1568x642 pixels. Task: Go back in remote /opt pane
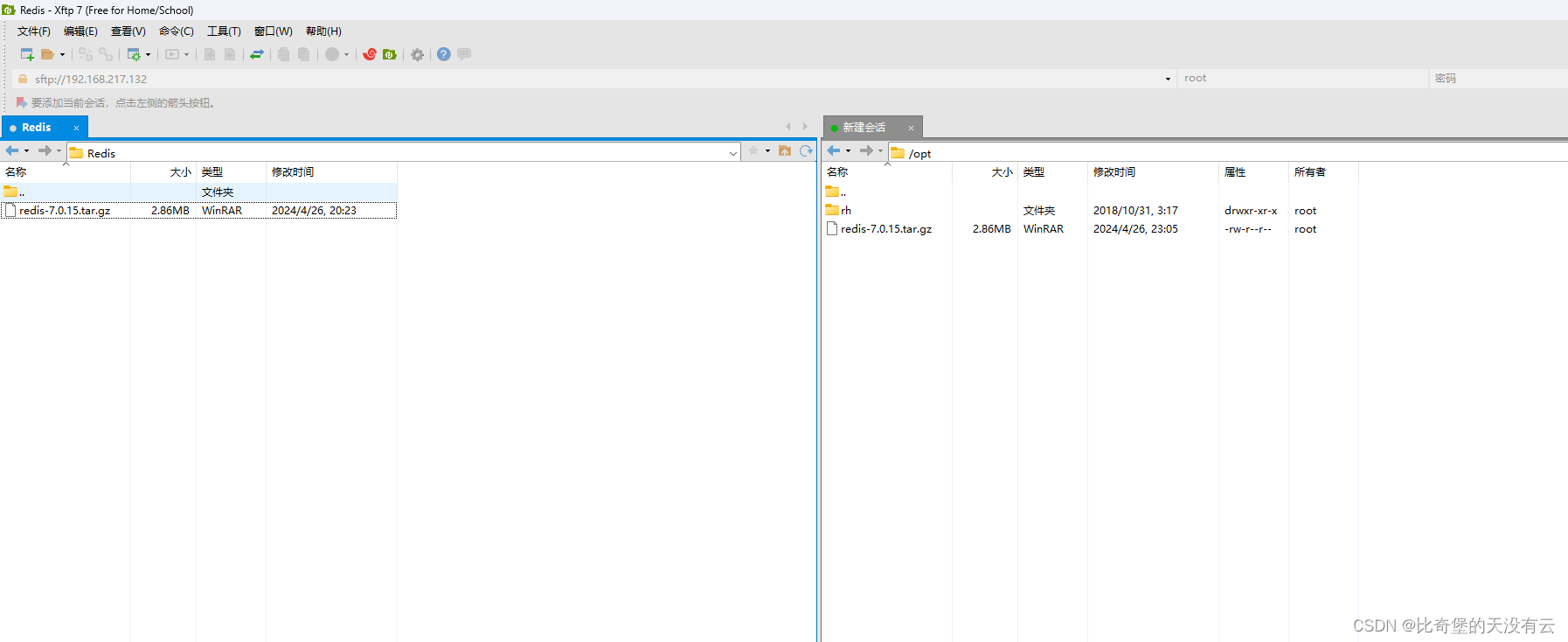click(x=834, y=150)
